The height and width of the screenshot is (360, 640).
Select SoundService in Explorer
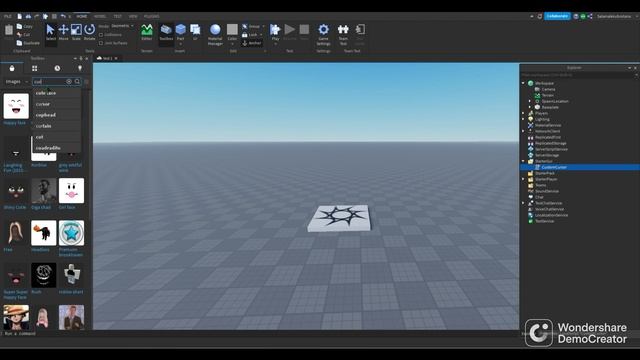[x=547, y=191]
